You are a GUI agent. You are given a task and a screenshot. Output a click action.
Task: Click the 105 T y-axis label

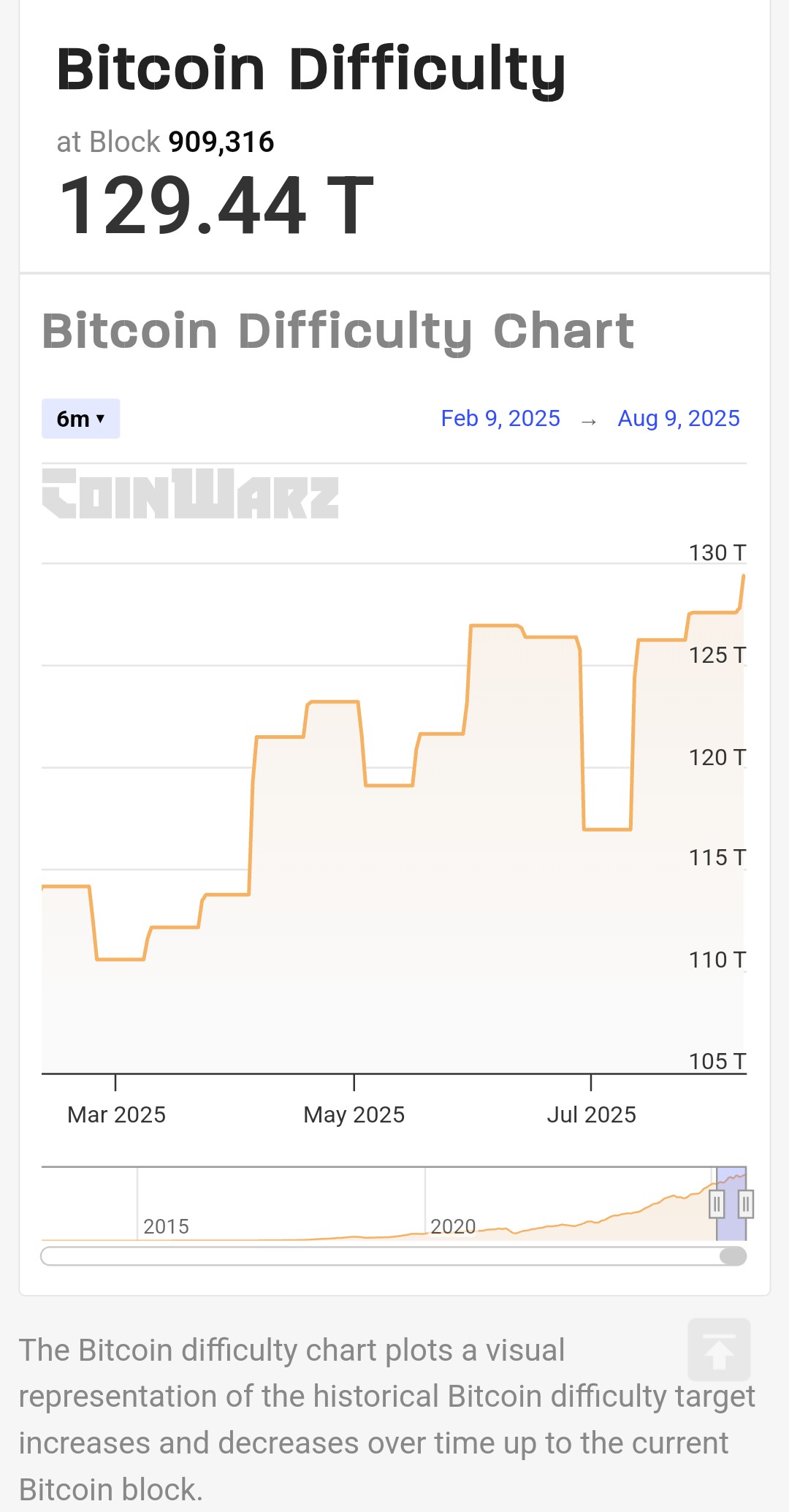point(717,1061)
